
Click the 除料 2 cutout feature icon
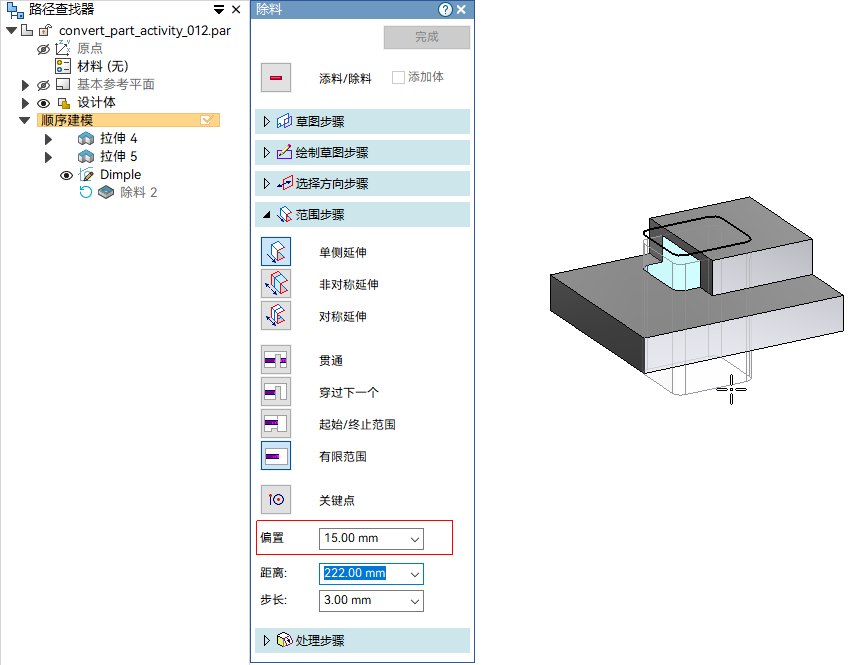click(x=106, y=192)
